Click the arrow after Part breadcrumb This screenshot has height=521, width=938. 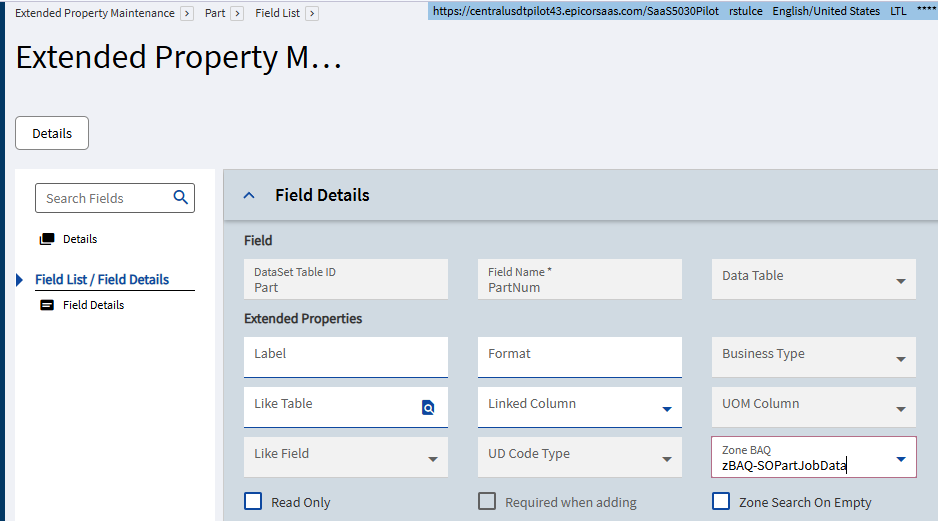pos(237,14)
